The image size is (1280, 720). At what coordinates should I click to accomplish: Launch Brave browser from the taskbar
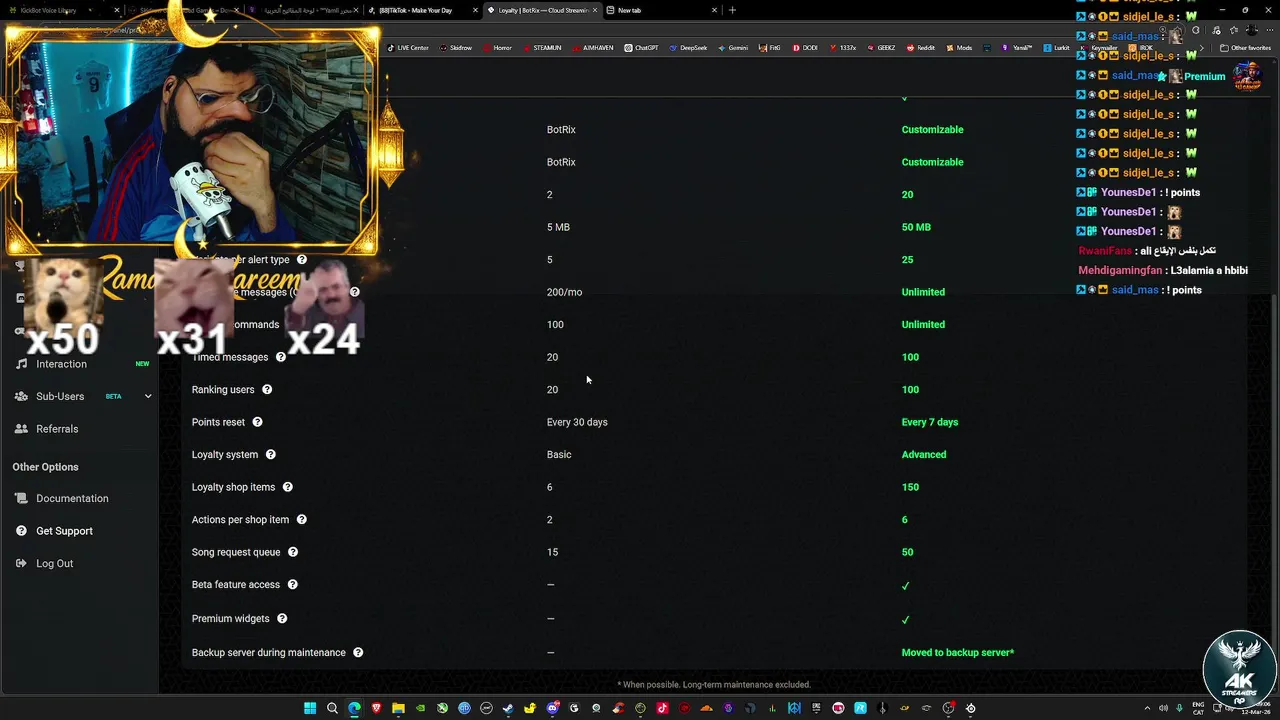click(376, 708)
